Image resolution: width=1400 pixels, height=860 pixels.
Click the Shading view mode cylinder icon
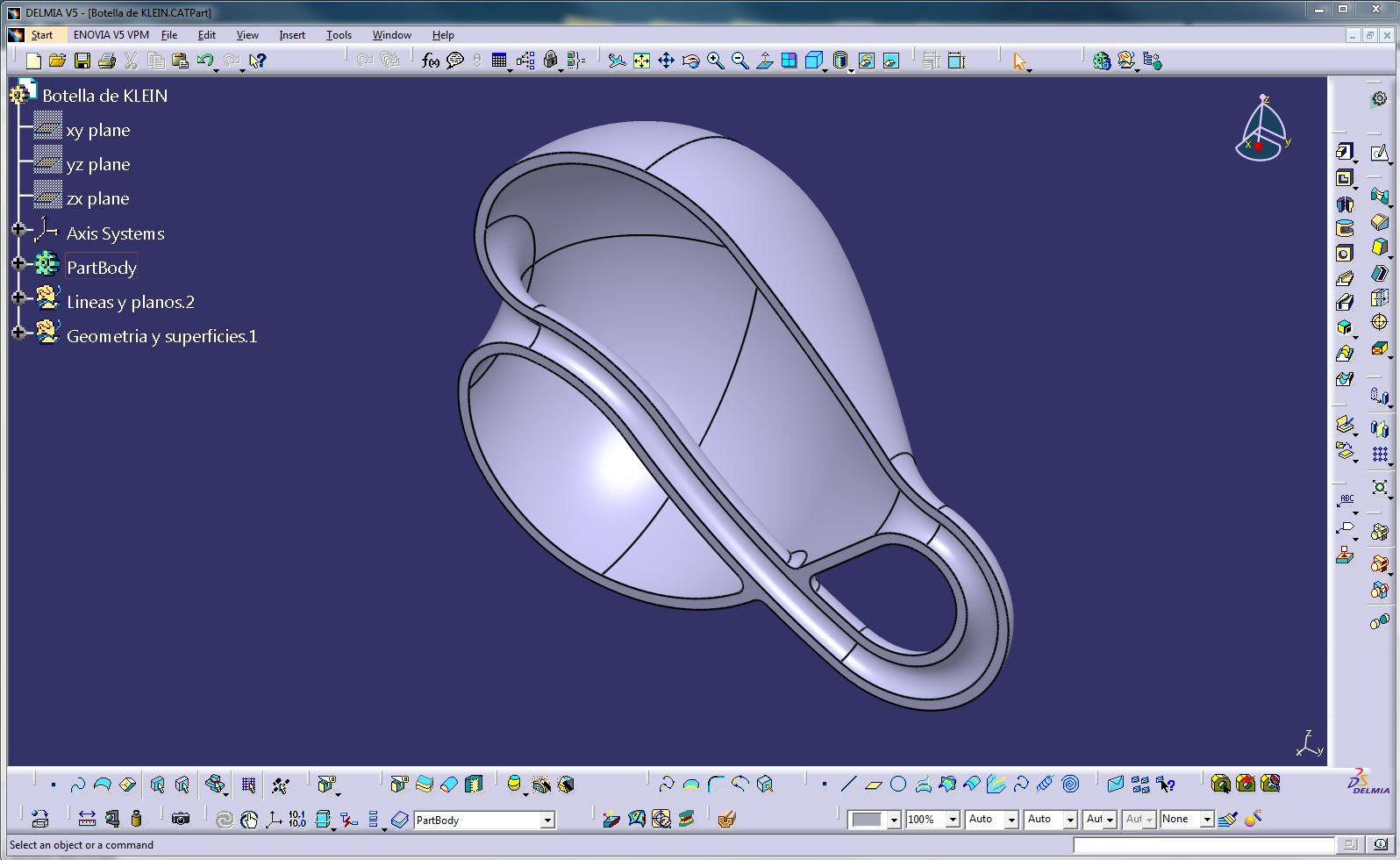839,61
